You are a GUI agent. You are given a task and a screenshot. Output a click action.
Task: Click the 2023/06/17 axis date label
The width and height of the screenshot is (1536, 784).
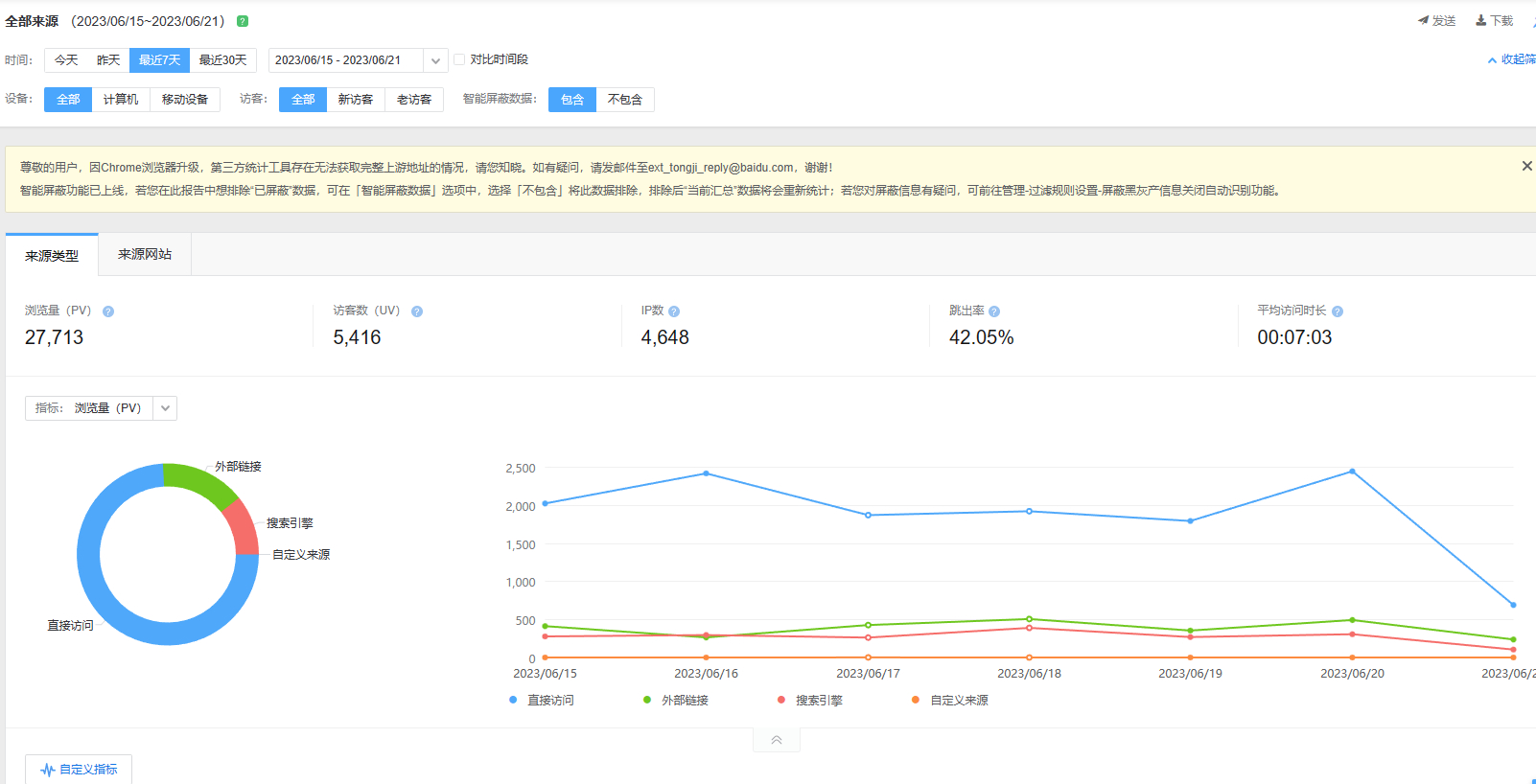pos(868,674)
